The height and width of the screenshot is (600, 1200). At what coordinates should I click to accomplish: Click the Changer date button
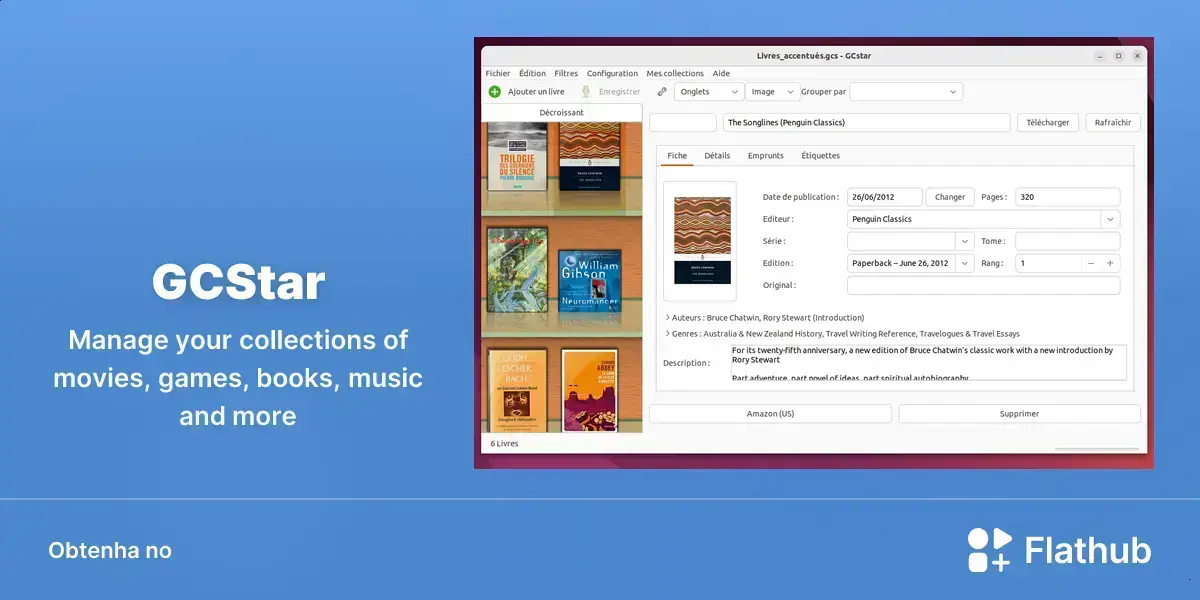(x=950, y=197)
